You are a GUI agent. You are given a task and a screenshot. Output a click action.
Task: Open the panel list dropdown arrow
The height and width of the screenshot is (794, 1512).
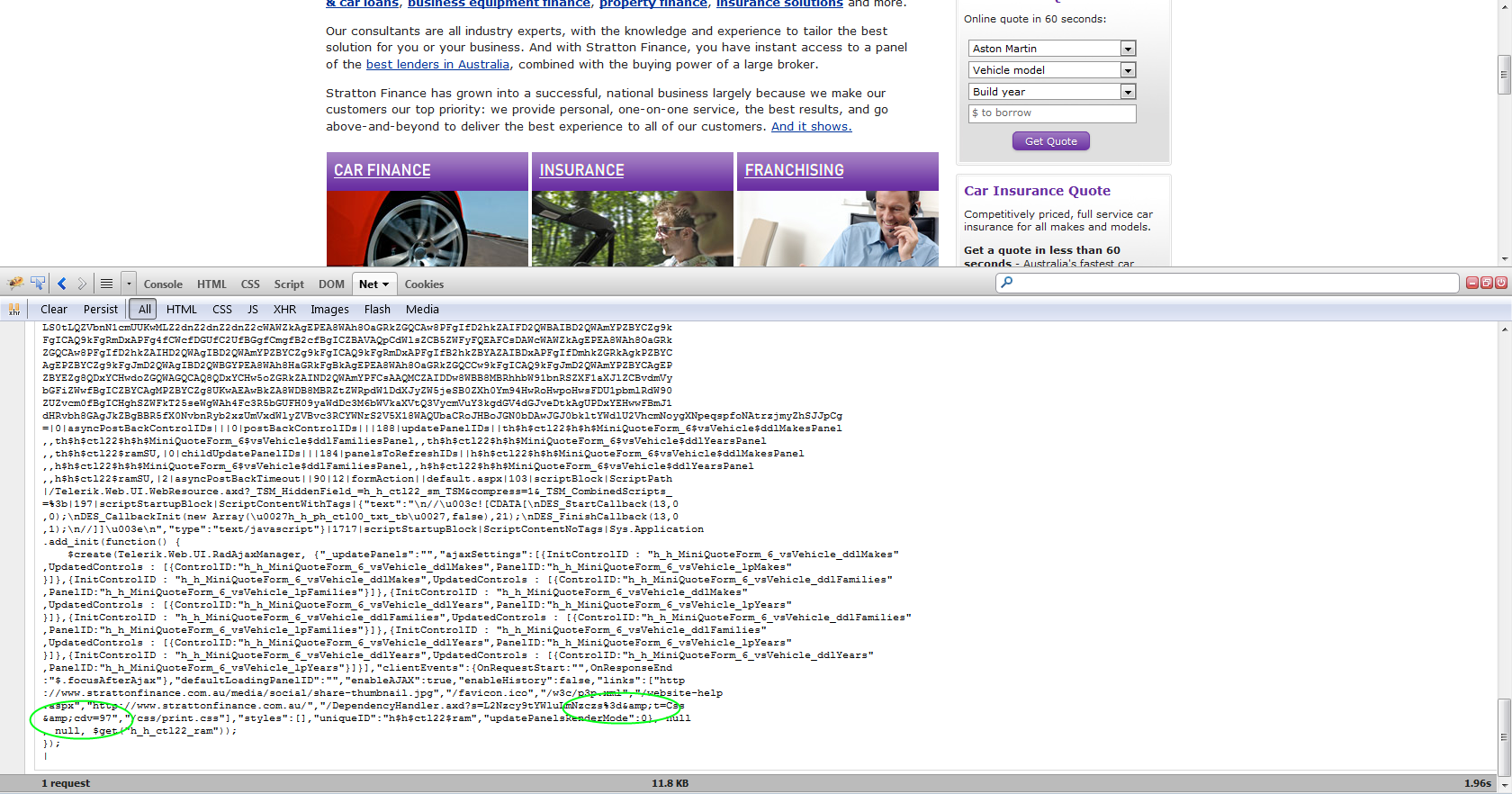(x=129, y=284)
